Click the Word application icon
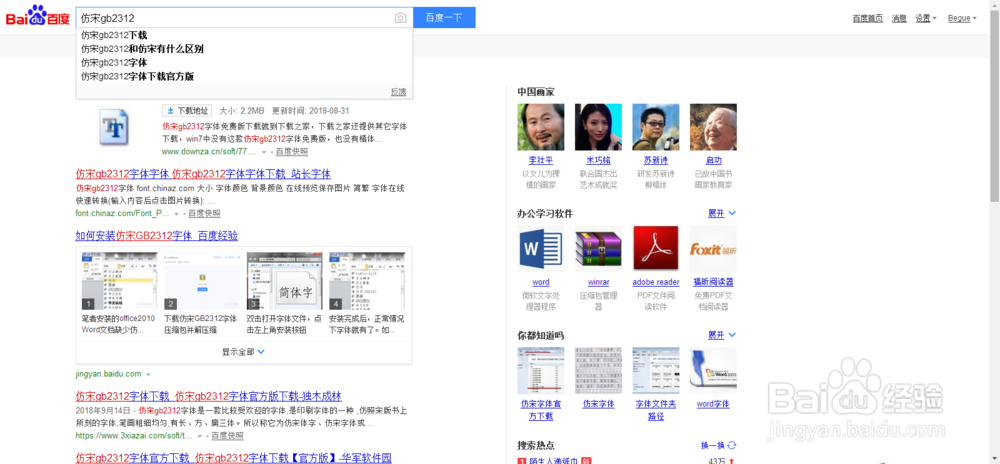Image resolution: width=1000 pixels, height=464 pixels. (x=541, y=249)
